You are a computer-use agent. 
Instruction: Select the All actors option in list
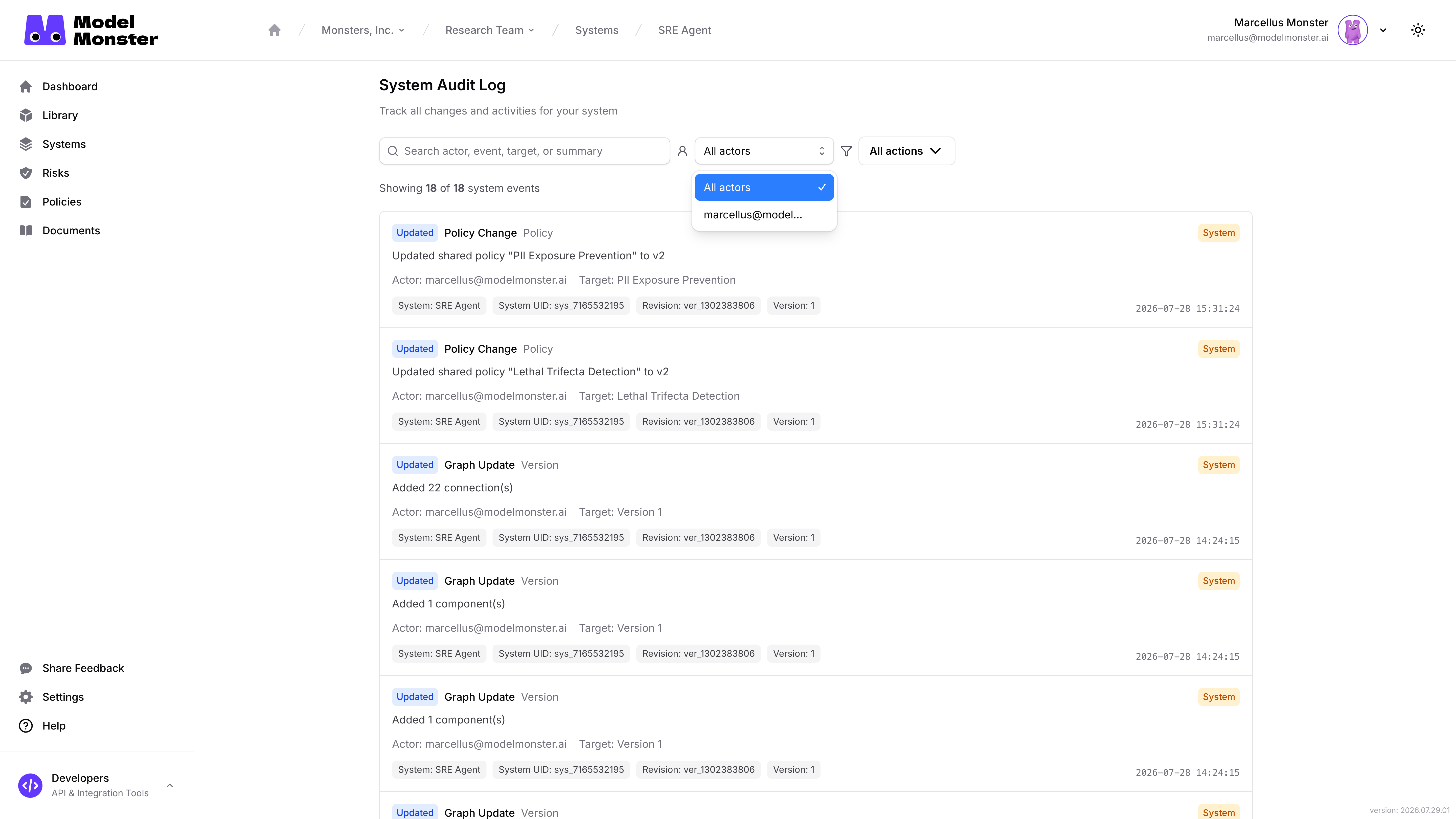point(764,187)
